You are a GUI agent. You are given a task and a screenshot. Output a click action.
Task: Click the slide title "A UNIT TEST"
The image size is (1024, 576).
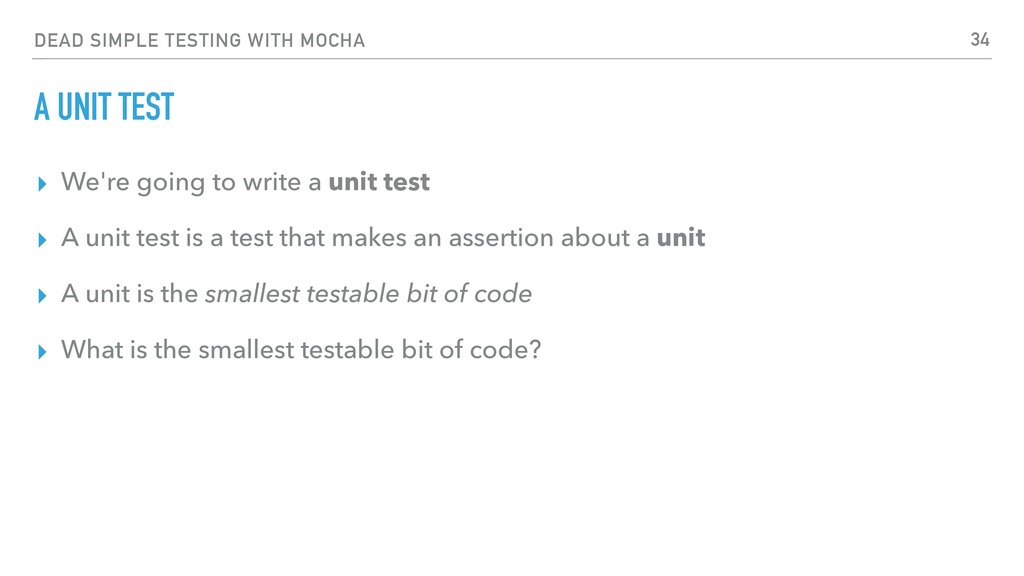point(104,106)
